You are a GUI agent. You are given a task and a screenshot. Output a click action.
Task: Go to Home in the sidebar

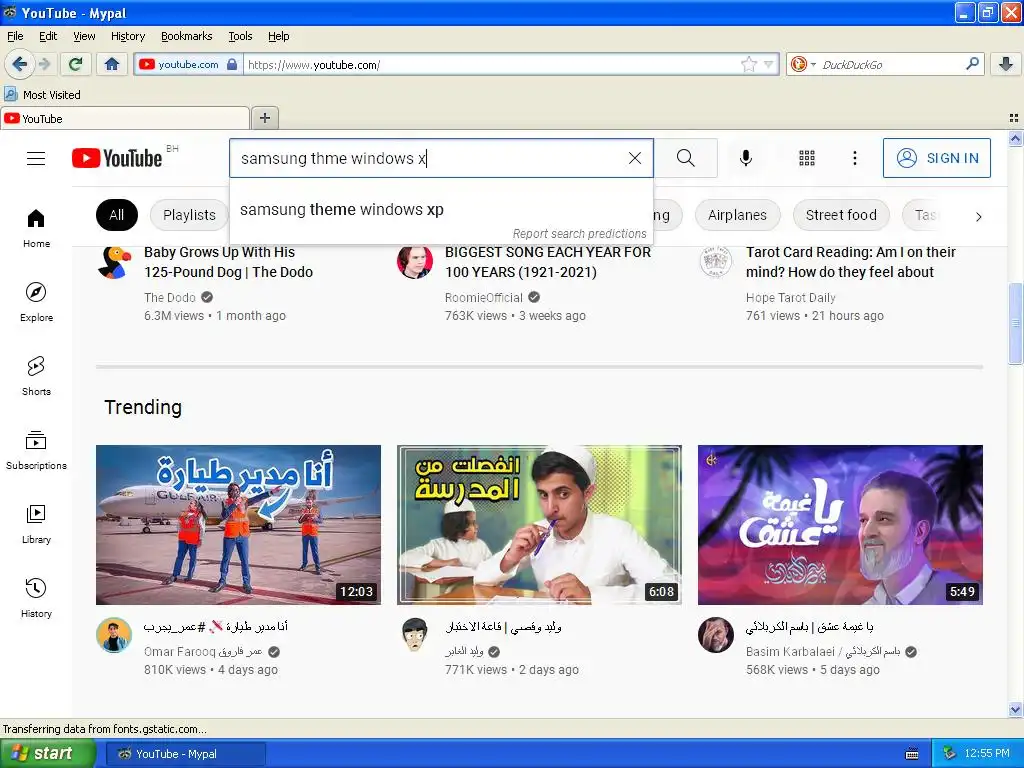36,229
